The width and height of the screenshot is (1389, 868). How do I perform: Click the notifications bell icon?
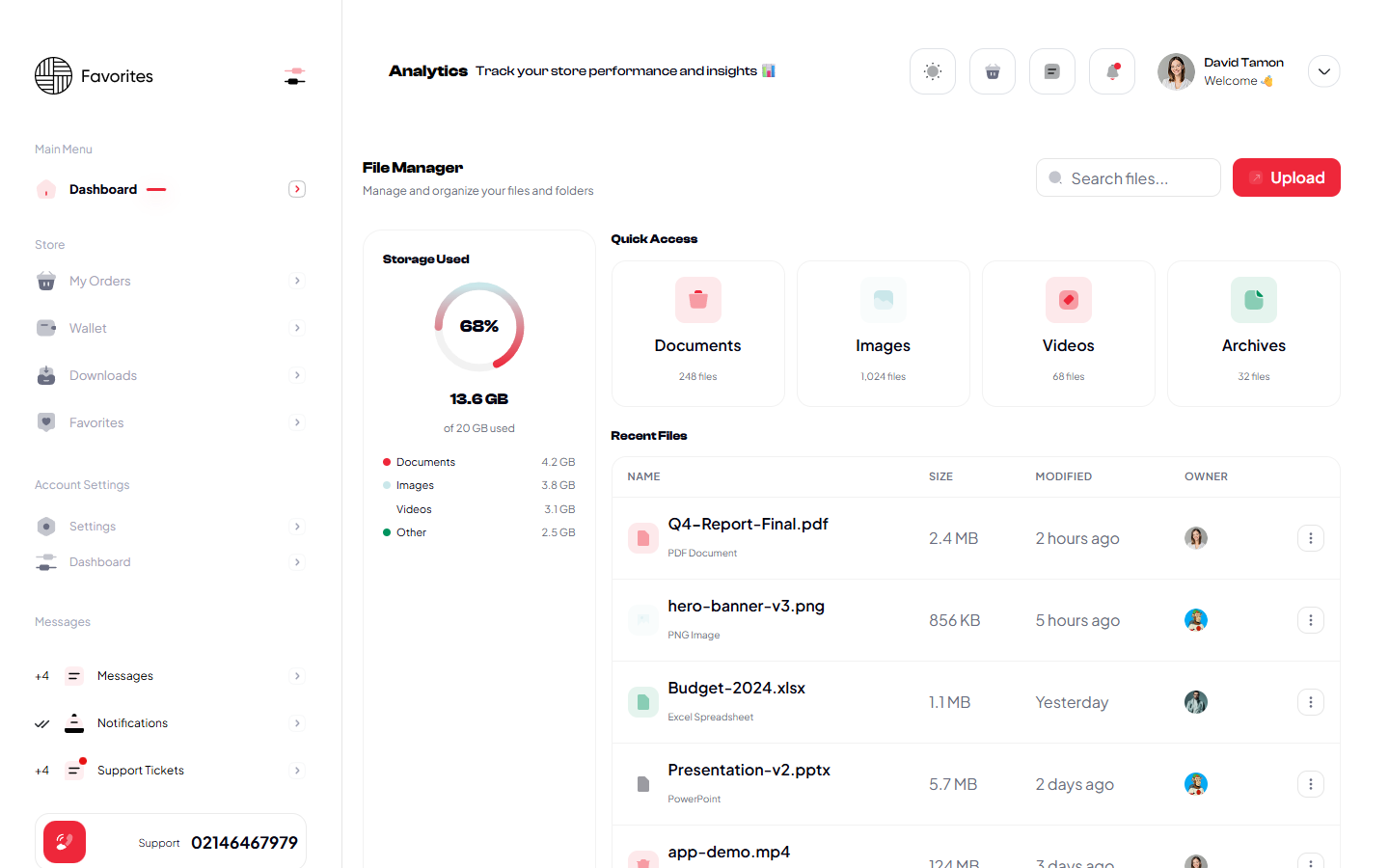[1111, 70]
